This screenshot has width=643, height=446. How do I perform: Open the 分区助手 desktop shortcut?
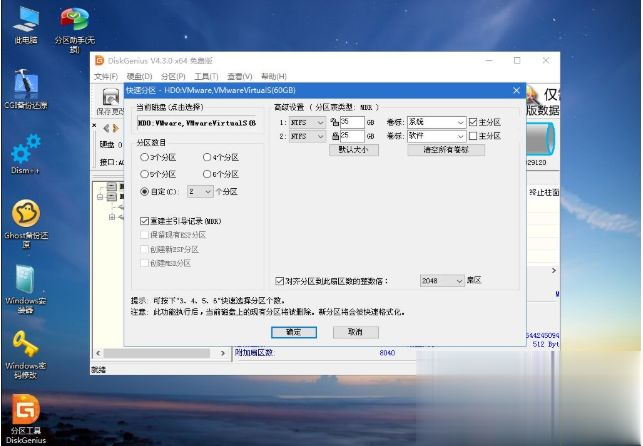[x=74, y=30]
